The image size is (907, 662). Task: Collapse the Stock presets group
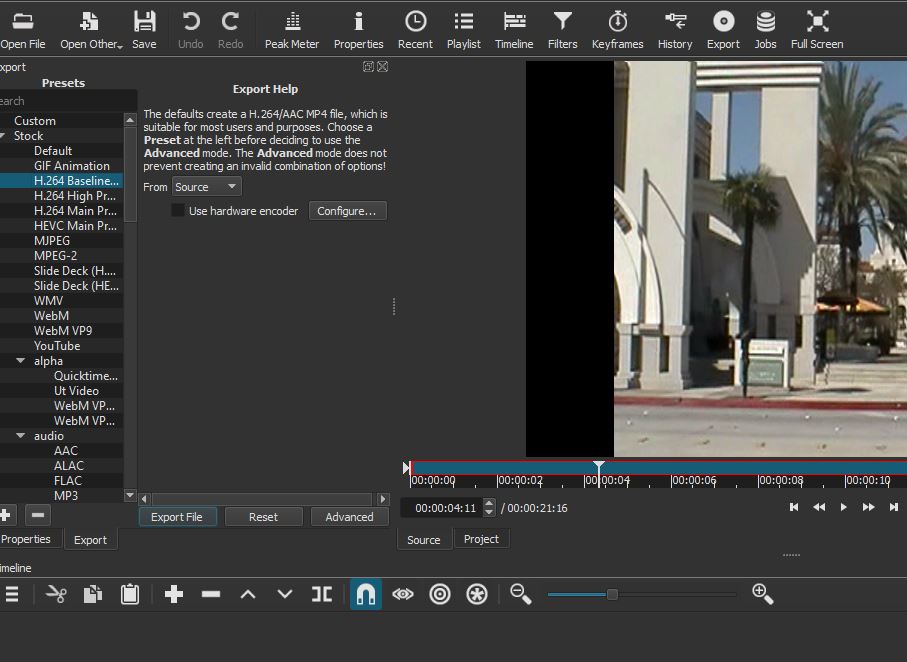point(3,135)
